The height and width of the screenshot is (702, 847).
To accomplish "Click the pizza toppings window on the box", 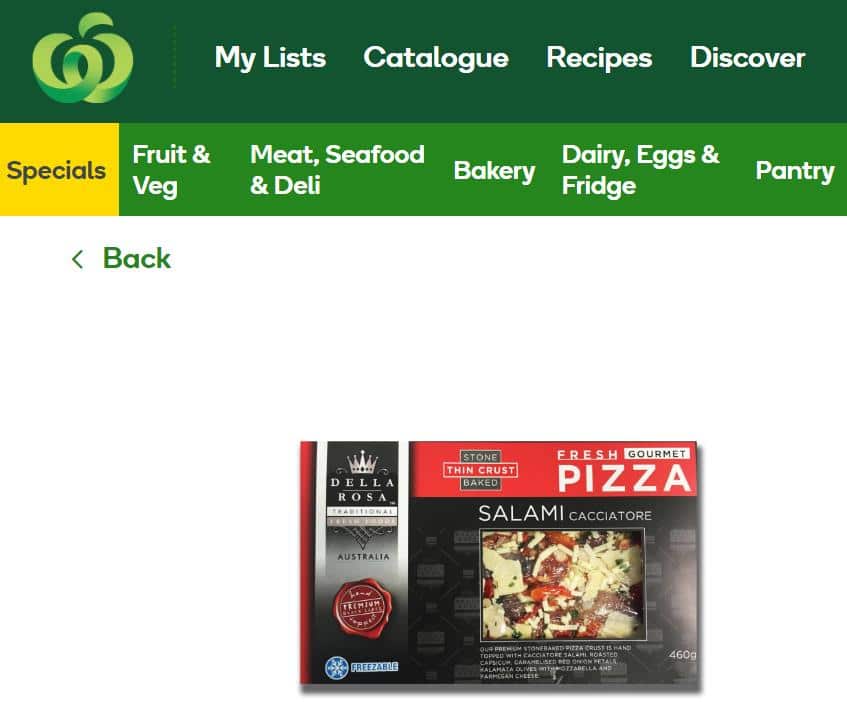I will point(562,584).
